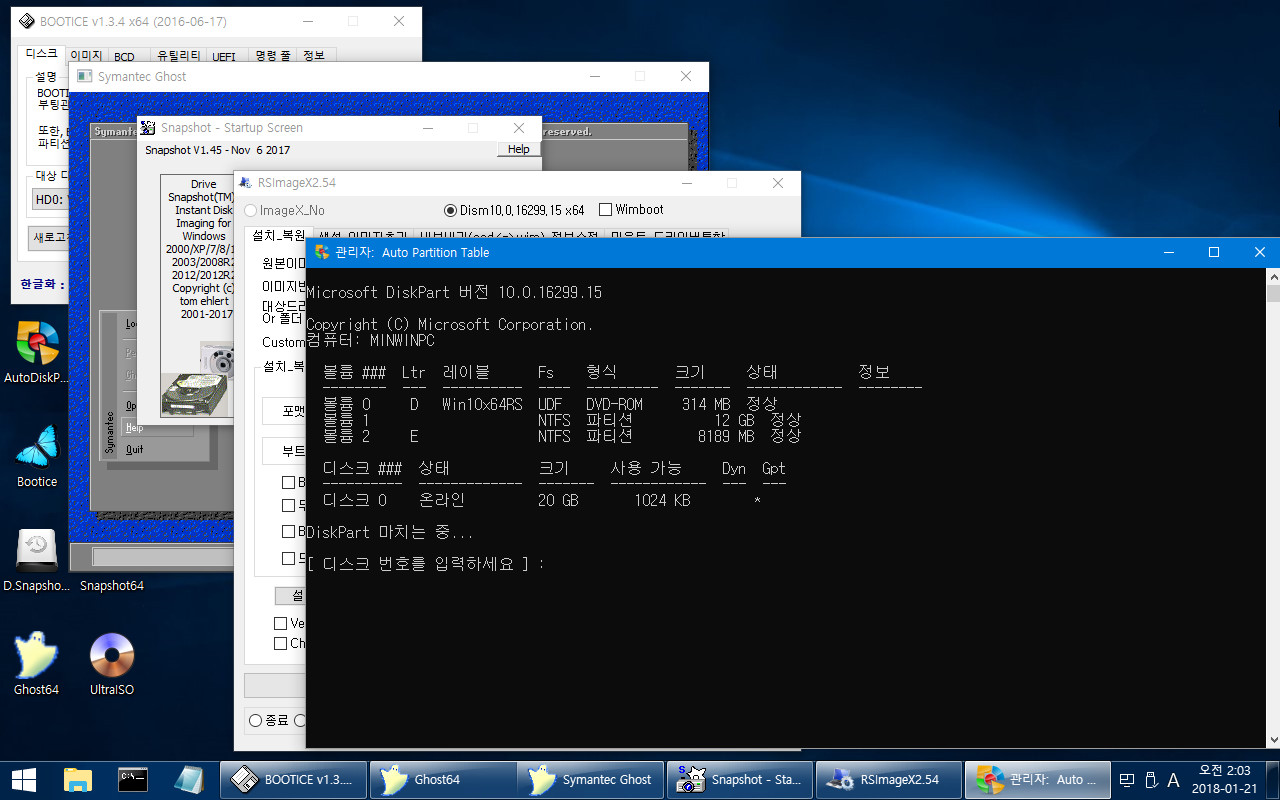This screenshot has height=800, width=1280.
Task: Open the 명령 줄 tab in BOOTICE
Action: [272, 57]
